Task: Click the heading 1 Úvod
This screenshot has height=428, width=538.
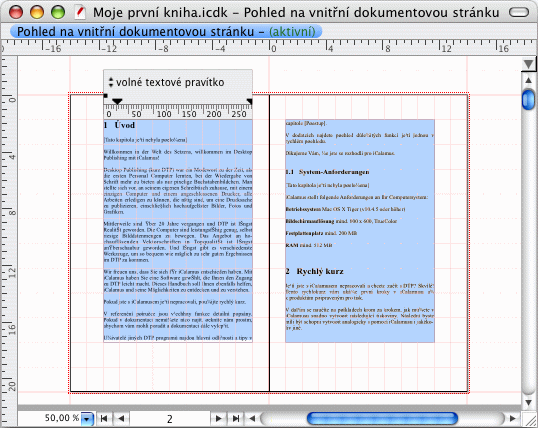Action: pyautogui.click(x=119, y=125)
